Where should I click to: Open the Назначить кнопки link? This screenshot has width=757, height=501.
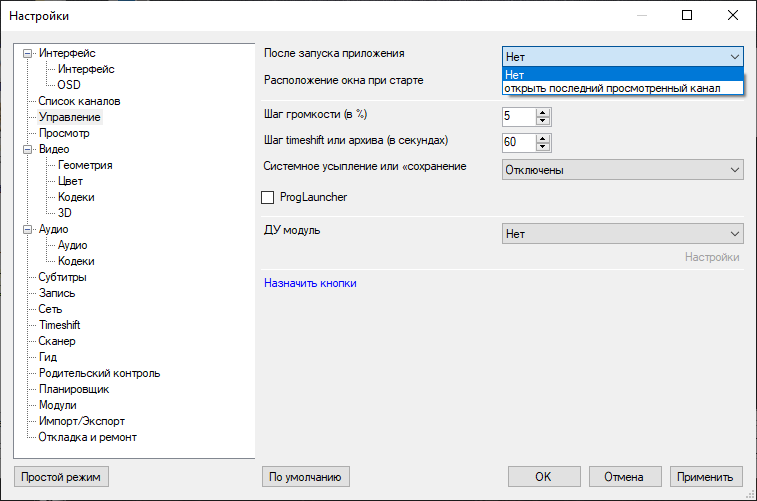click(x=310, y=283)
